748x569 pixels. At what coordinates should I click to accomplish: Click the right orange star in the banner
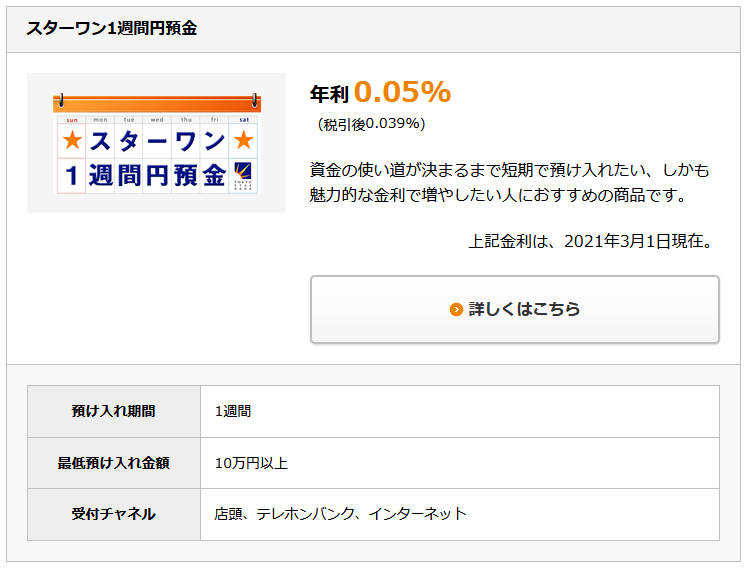(243, 141)
